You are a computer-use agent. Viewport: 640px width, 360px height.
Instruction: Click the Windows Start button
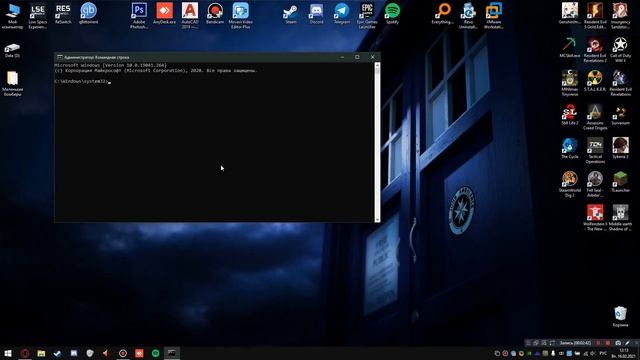click(8, 353)
